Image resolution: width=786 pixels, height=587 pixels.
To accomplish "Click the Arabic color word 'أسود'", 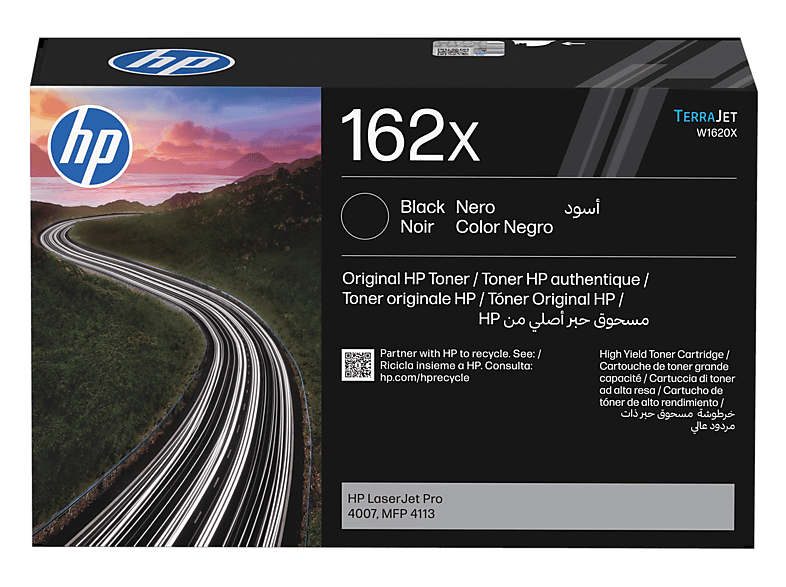I will tap(582, 208).
